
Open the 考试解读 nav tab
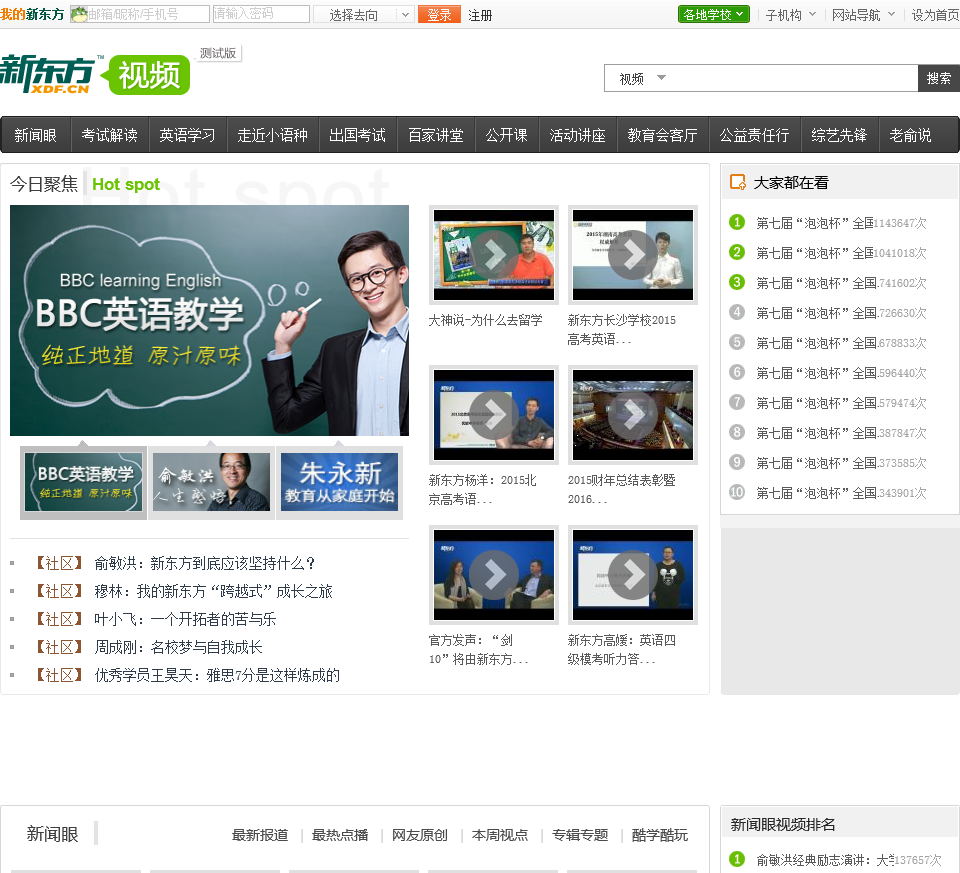[110, 135]
